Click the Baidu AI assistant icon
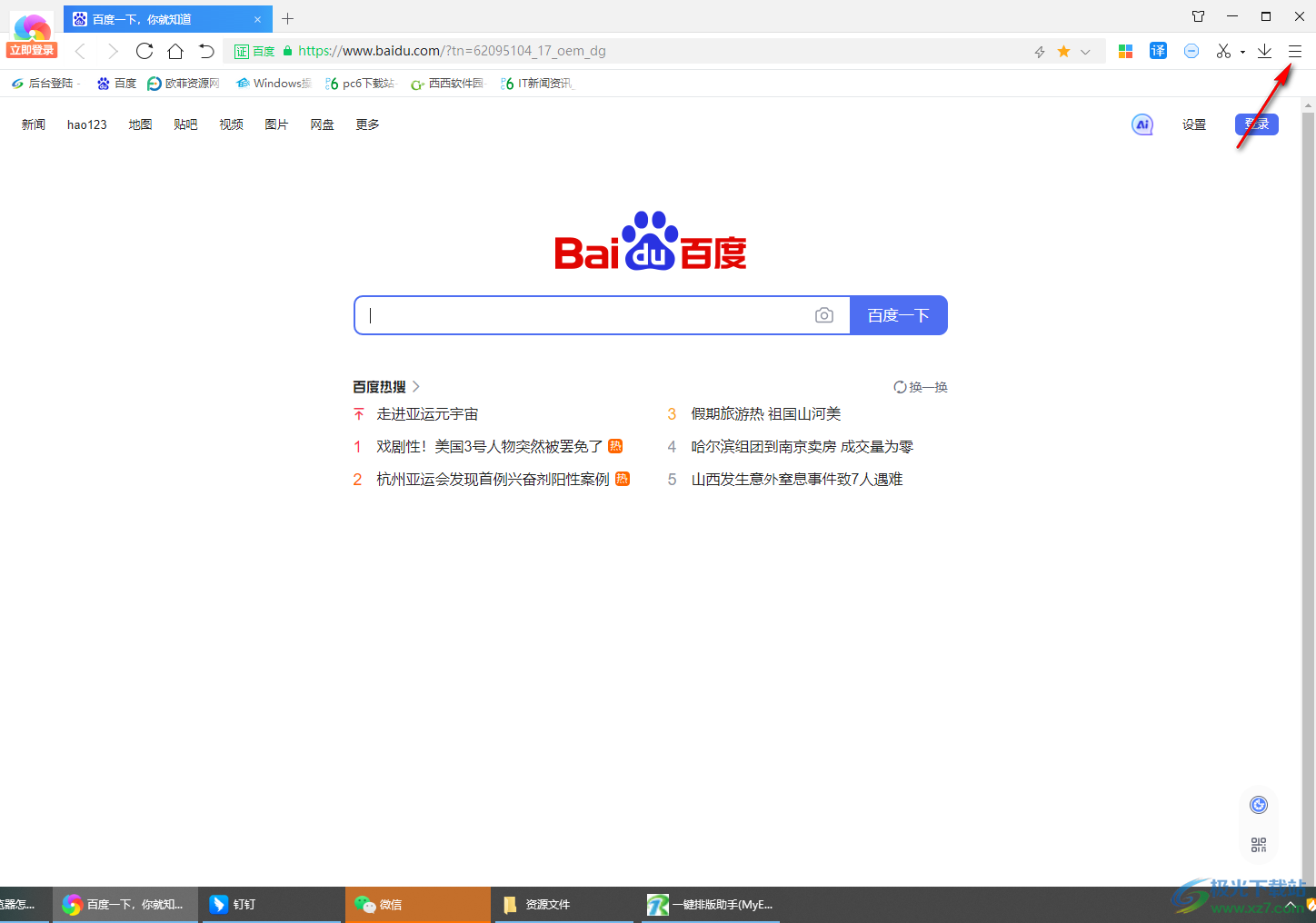 (x=1142, y=124)
